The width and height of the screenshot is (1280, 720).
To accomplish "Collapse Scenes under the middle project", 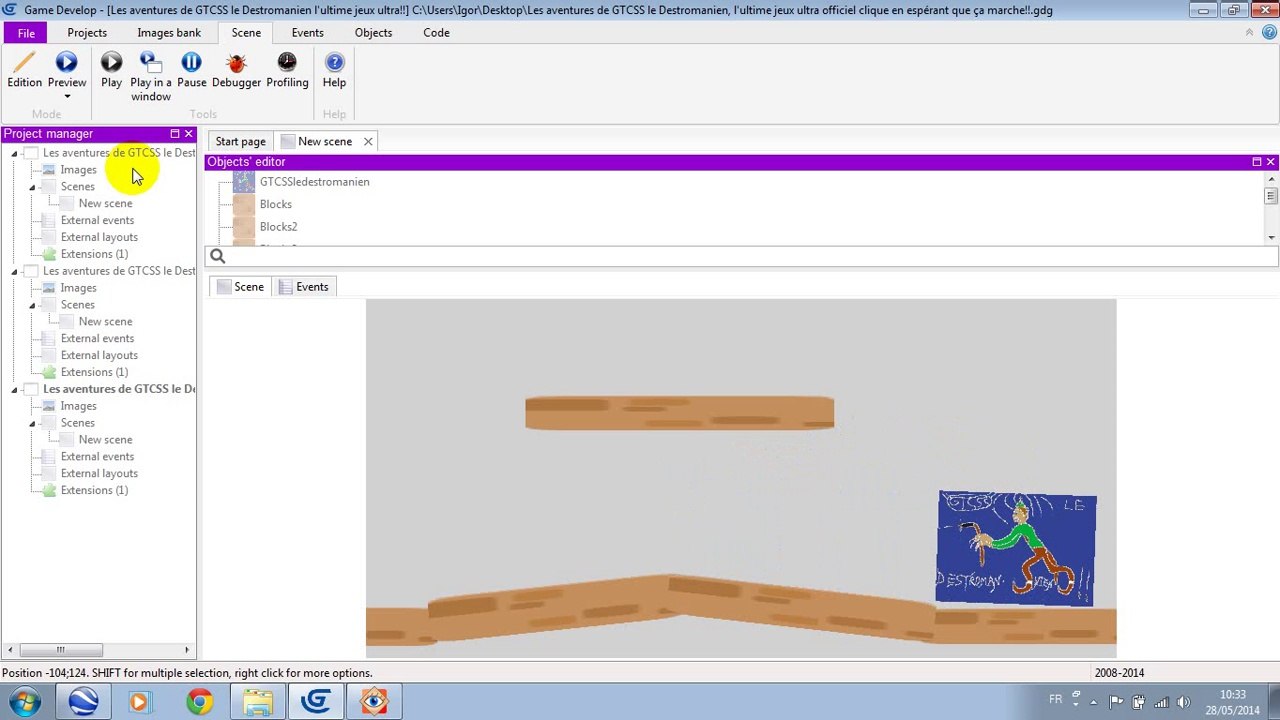I will point(32,305).
